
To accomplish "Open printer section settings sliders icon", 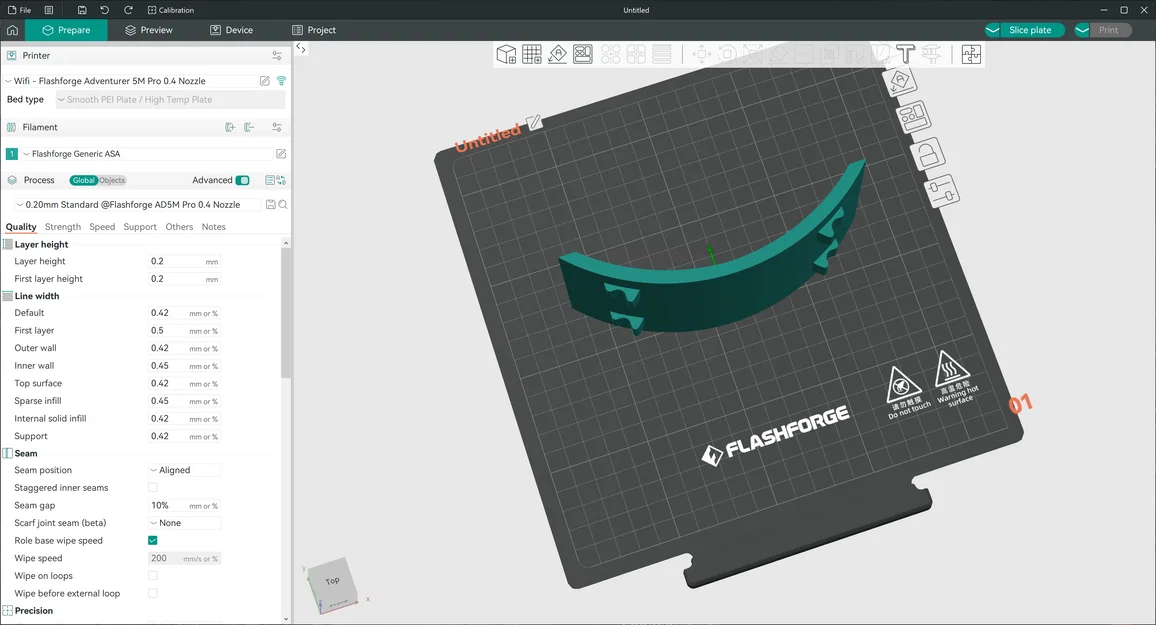I will click(x=276, y=56).
